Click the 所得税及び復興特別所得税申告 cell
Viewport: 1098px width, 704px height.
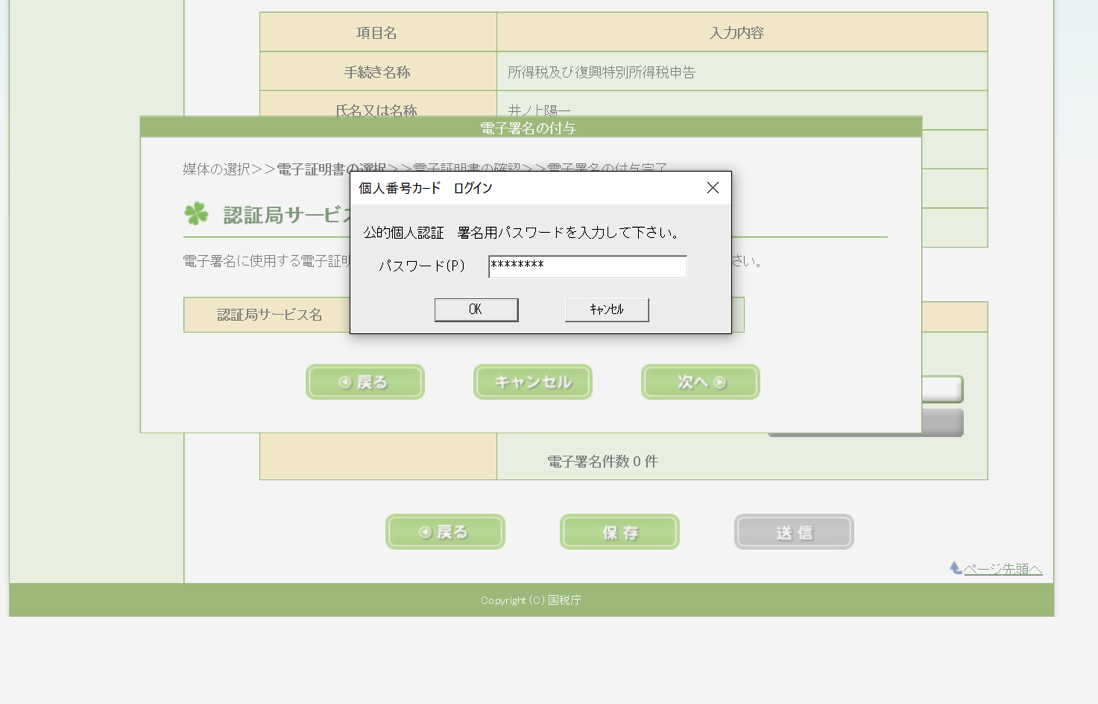click(601, 72)
